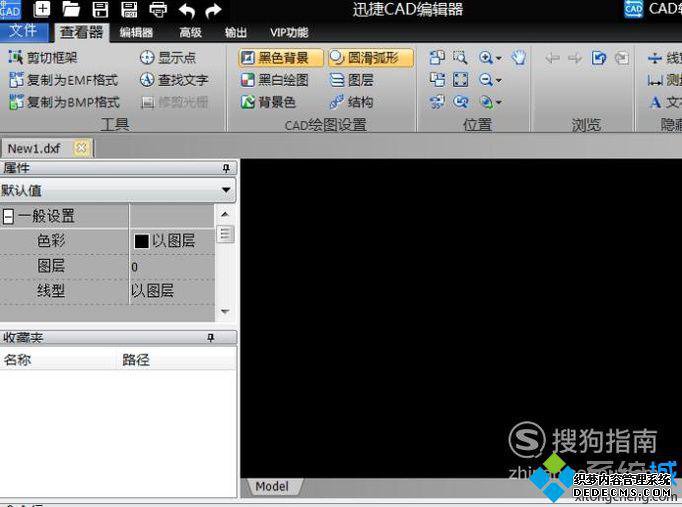
Task: Open the 图层 layers dialog
Action: tap(351, 80)
